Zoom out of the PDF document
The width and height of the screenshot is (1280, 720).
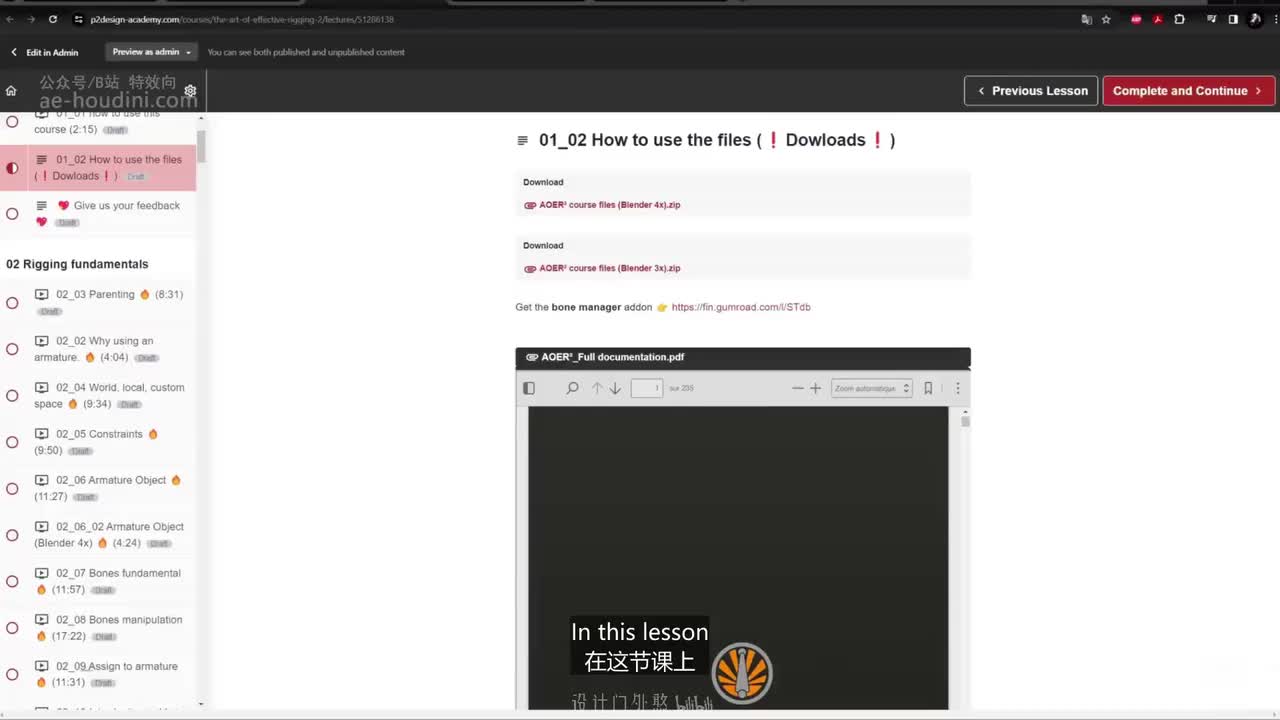click(798, 388)
